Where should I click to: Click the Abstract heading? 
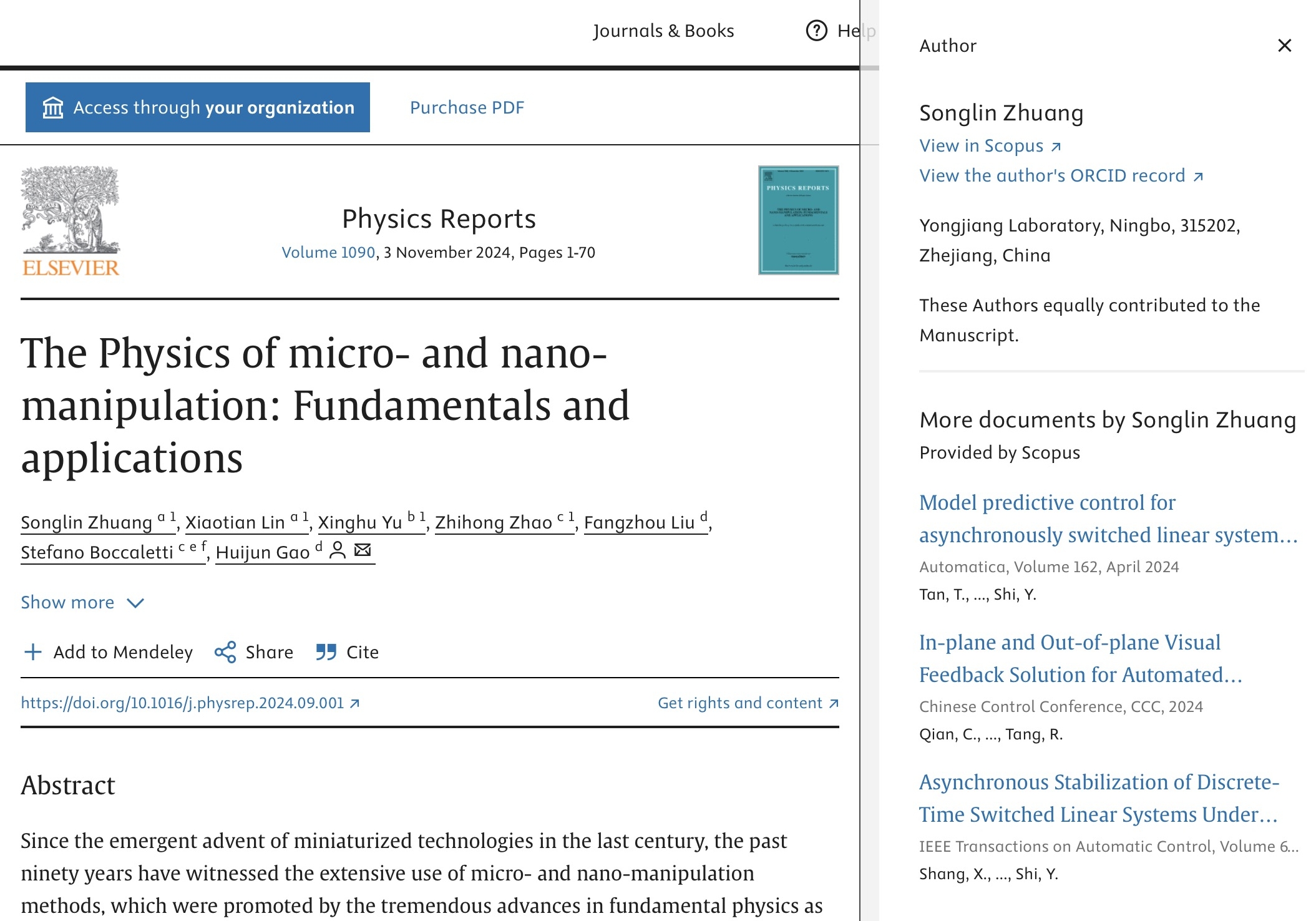coord(68,785)
